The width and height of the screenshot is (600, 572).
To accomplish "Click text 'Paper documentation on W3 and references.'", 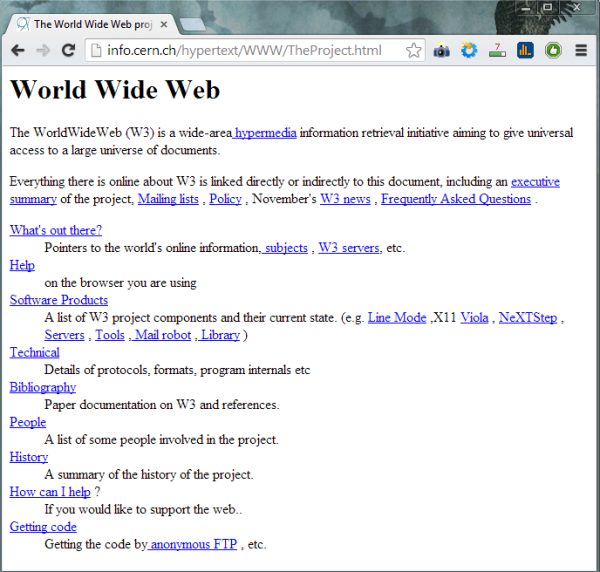I will (x=162, y=405).
